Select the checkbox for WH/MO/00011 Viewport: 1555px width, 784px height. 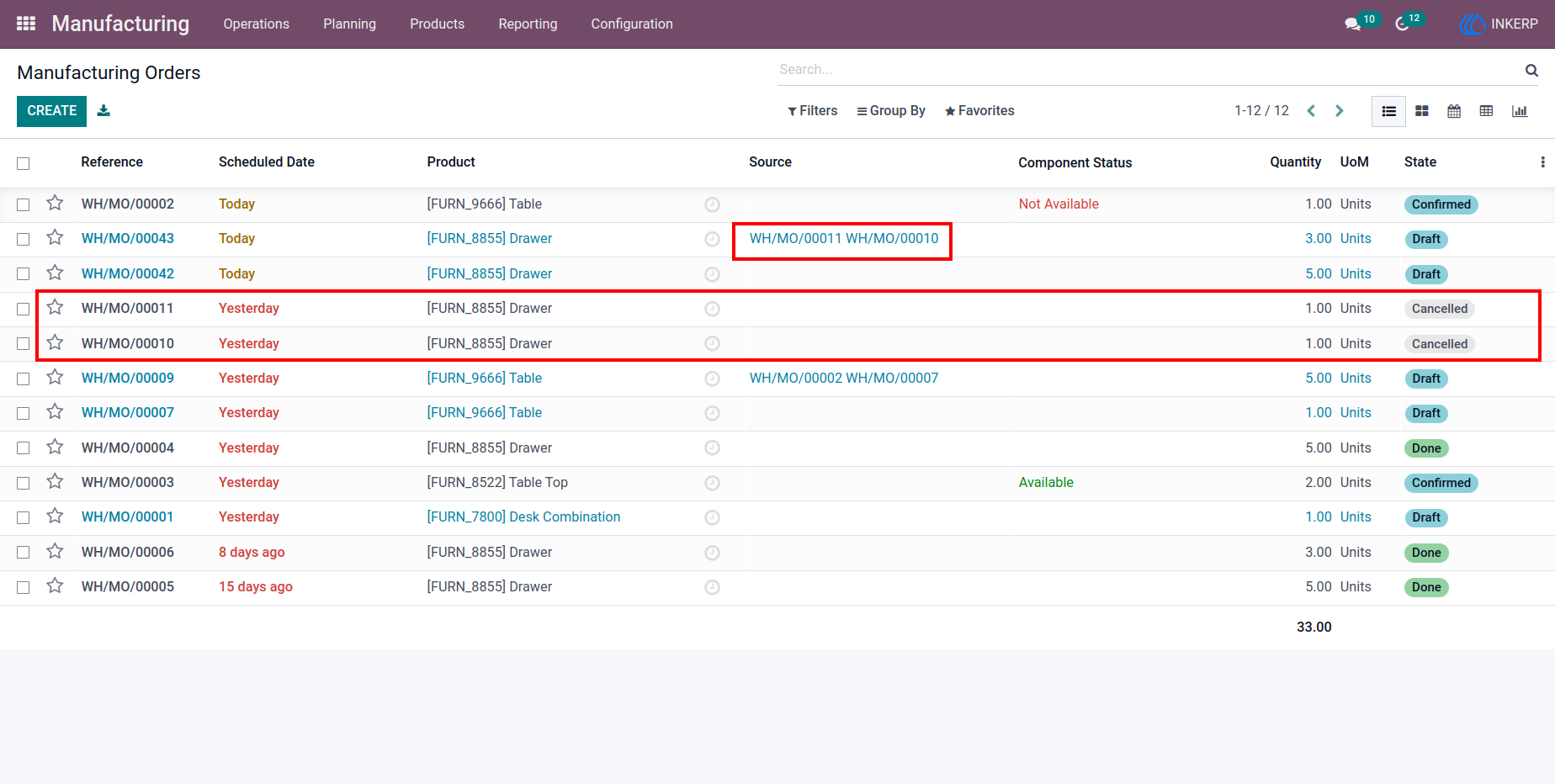(24, 309)
